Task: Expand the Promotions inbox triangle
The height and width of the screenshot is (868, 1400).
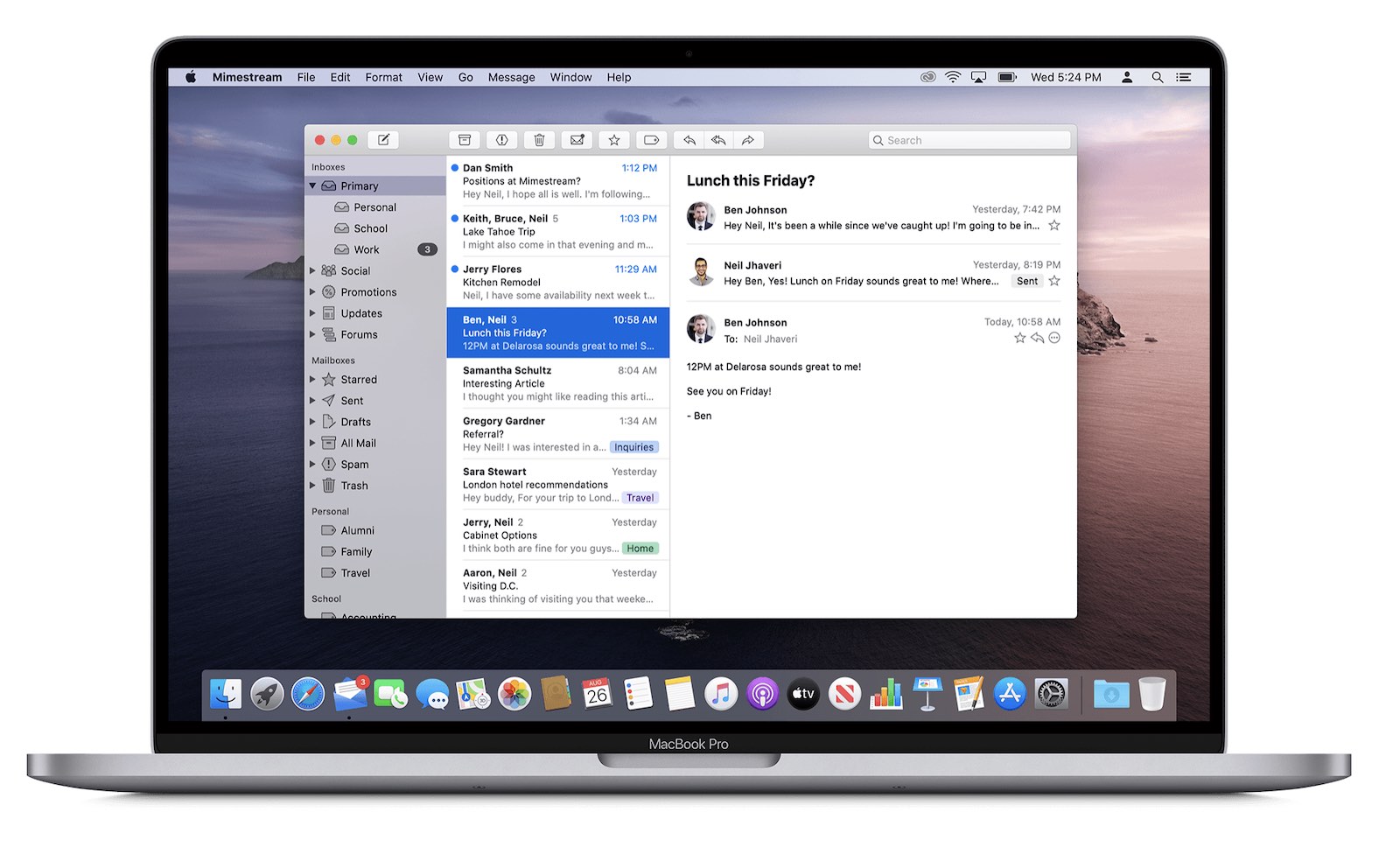Action: coord(312,291)
